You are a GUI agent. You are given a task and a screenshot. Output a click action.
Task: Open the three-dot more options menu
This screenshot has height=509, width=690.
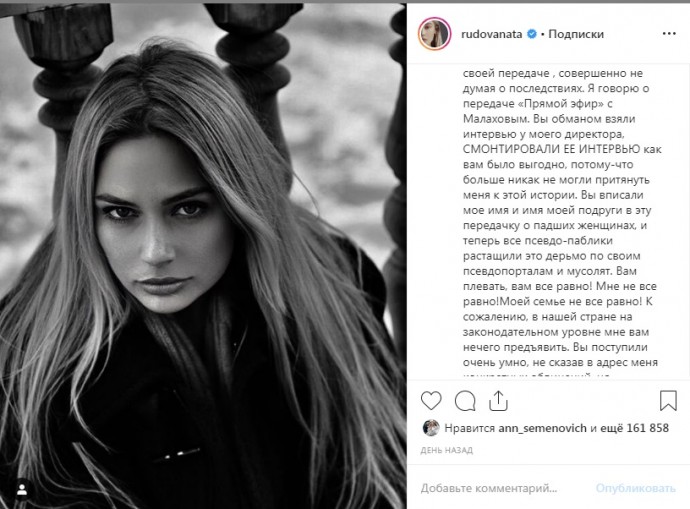(669, 34)
